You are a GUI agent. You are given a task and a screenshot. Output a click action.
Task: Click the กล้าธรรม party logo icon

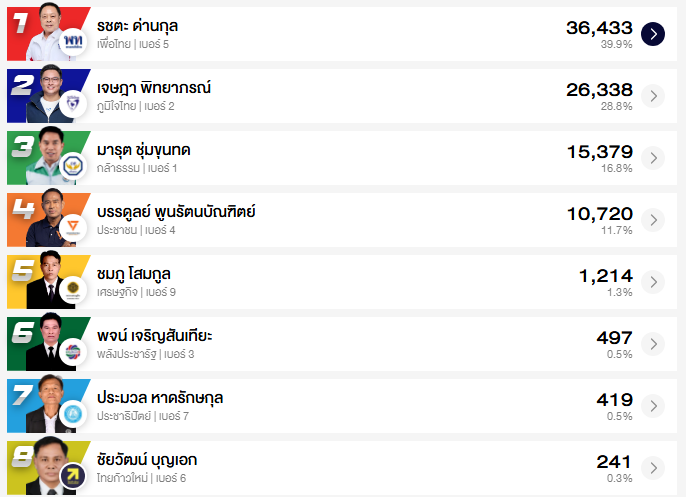click(73, 165)
